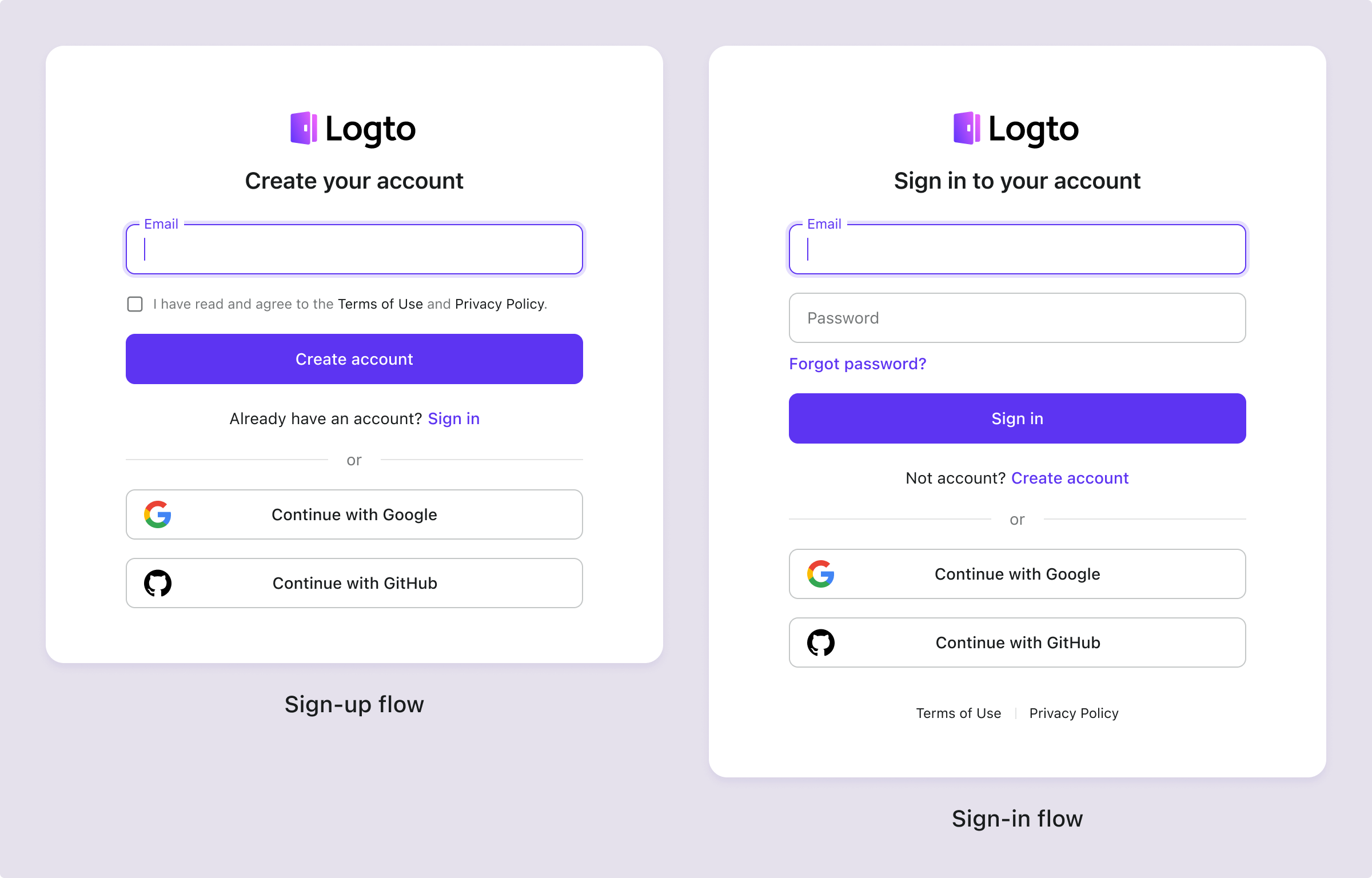The width and height of the screenshot is (1372, 878).
Task: Expand the Email input field sign-up
Action: pos(354,249)
